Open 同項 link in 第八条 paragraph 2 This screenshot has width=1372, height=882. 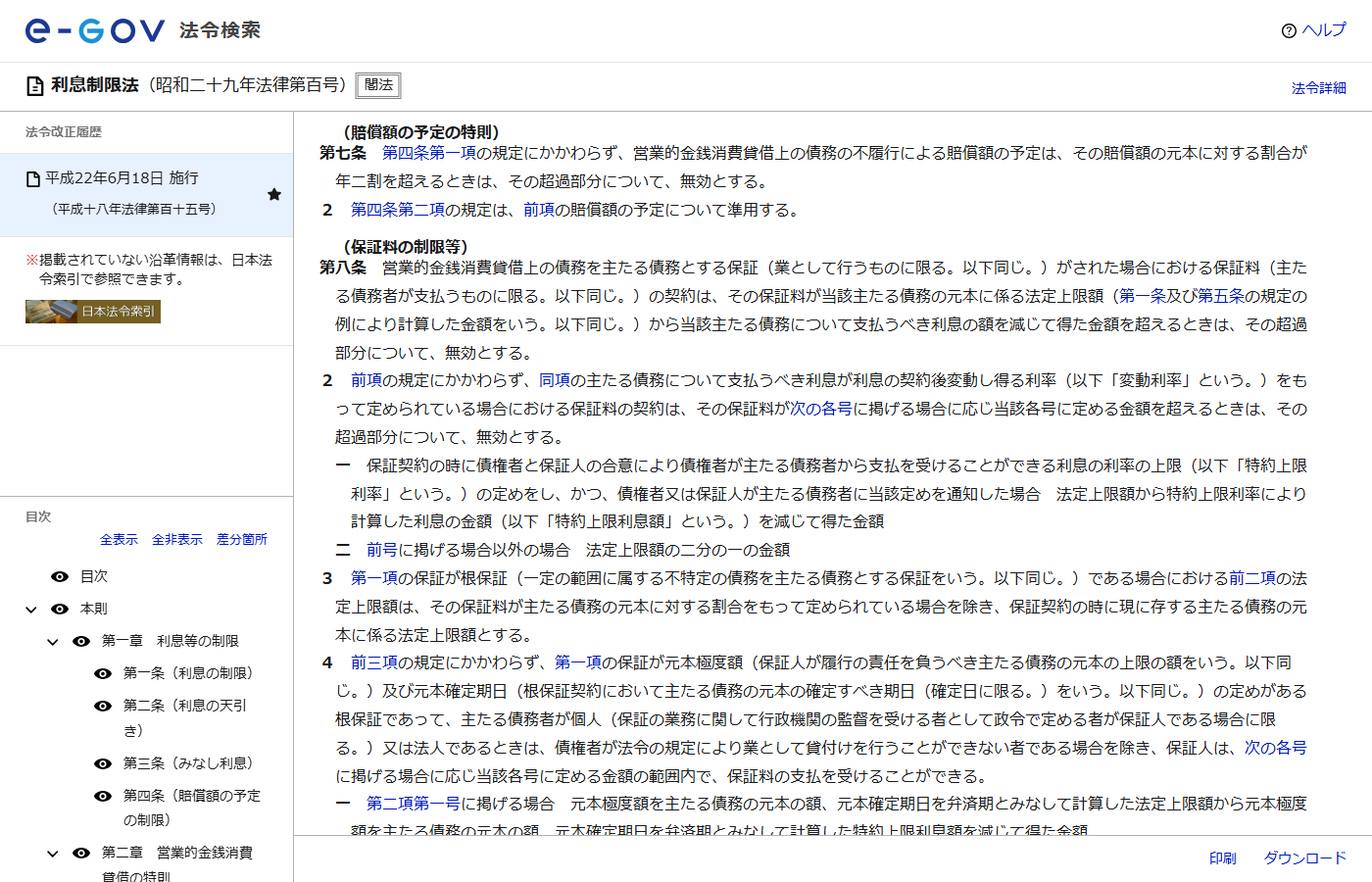tap(555, 380)
